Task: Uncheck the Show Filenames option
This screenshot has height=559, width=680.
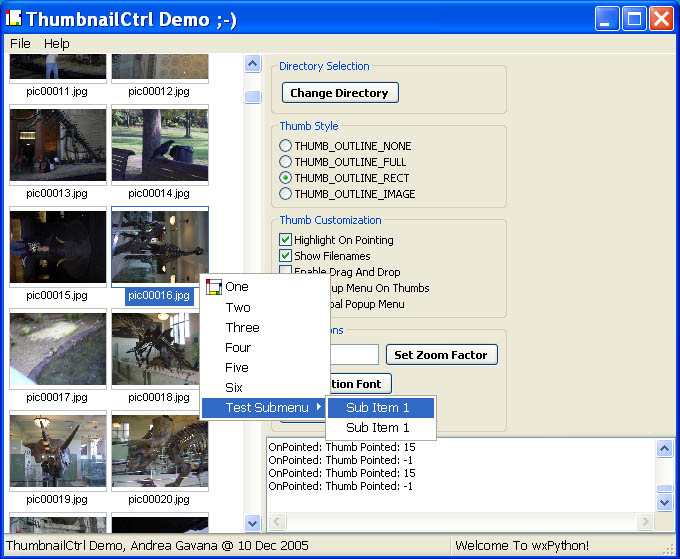Action: point(286,256)
